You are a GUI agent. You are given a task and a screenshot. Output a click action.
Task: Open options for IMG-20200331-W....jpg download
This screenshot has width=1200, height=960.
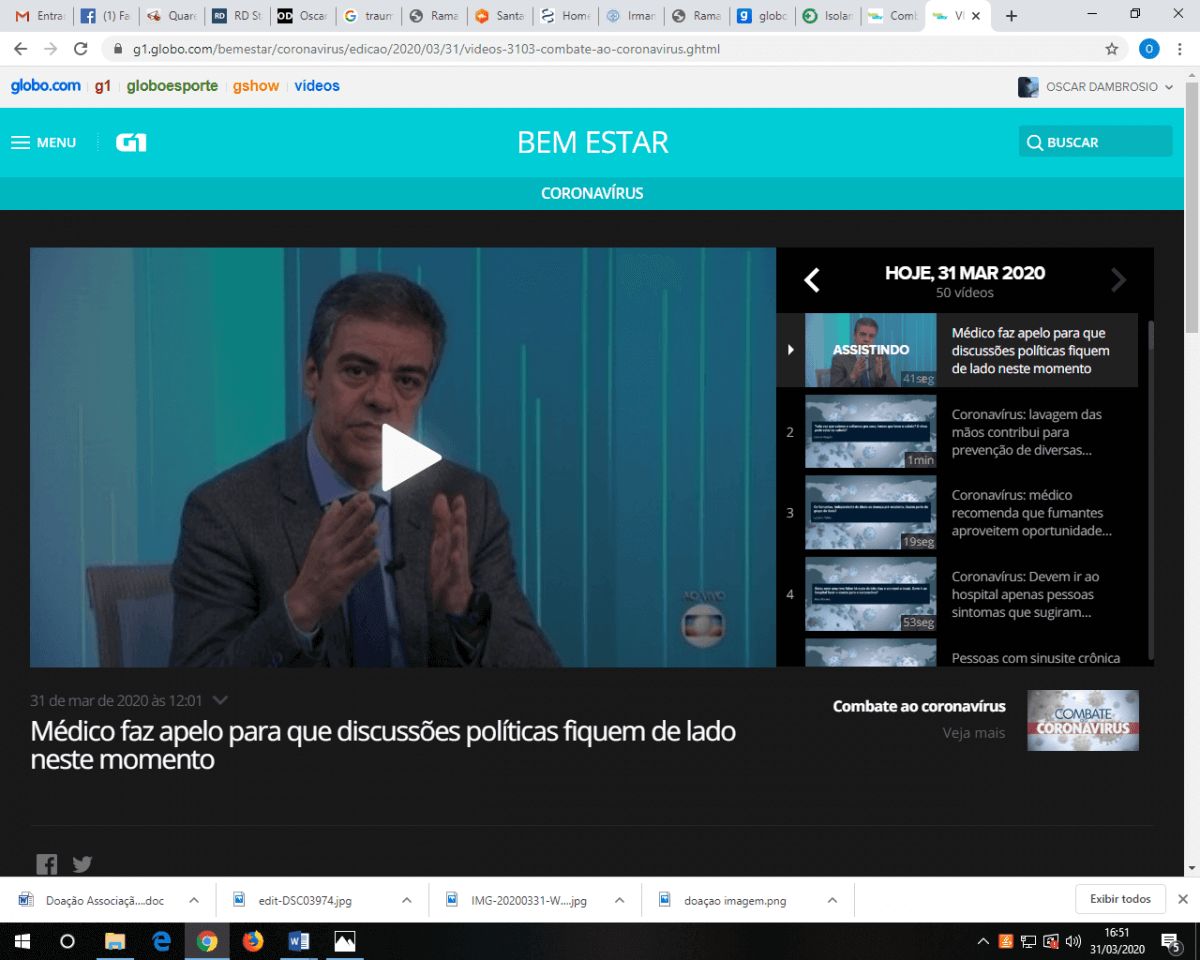pyautogui.click(x=621, y=900)
